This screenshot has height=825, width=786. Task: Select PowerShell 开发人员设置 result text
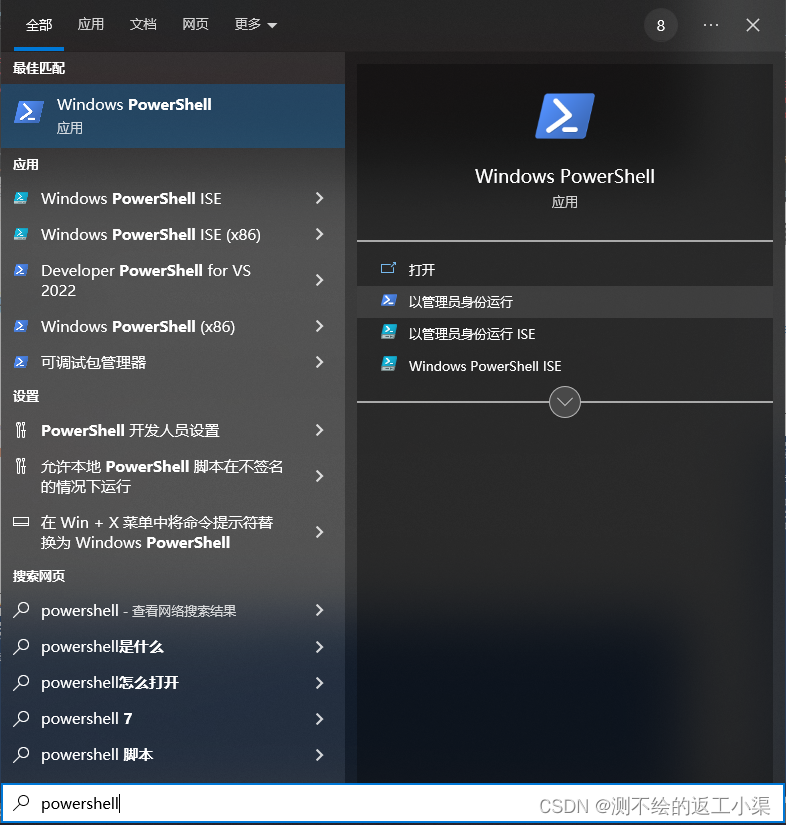click(130, 430)
